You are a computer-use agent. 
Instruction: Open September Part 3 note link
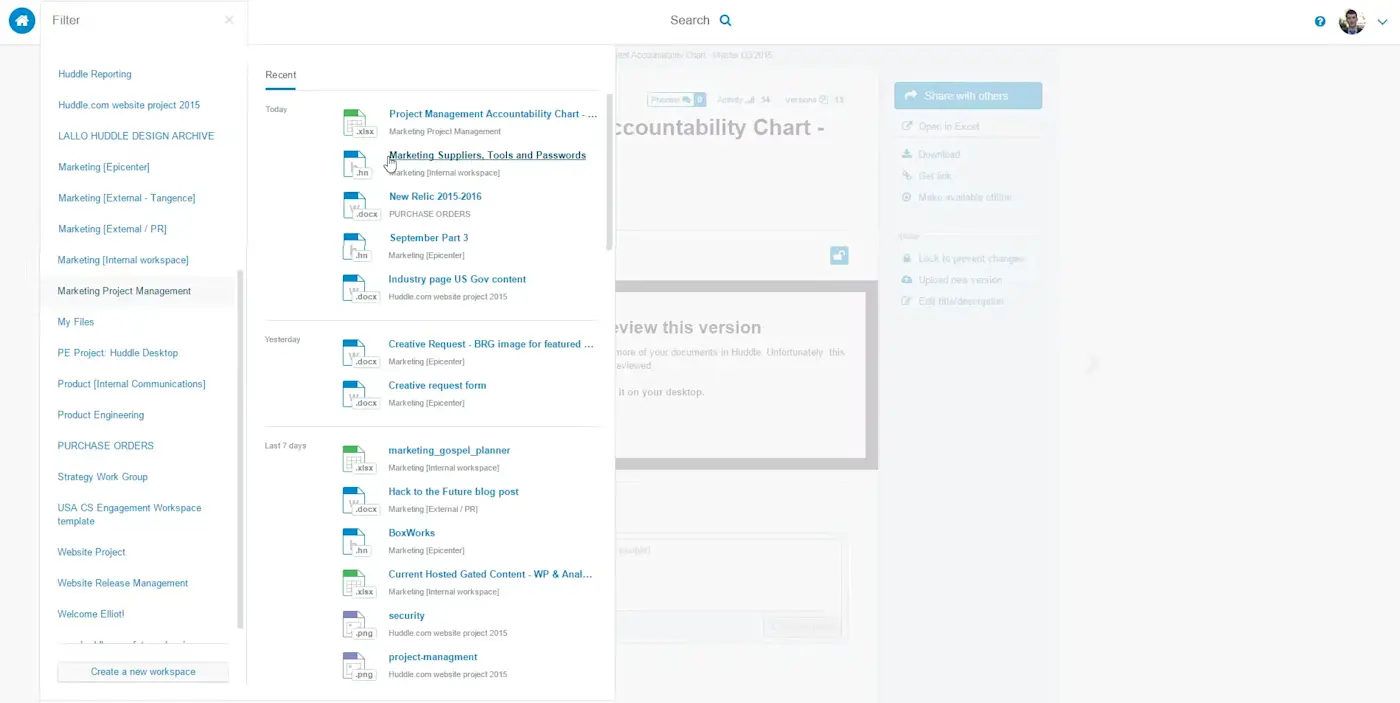tap(429, 238)
